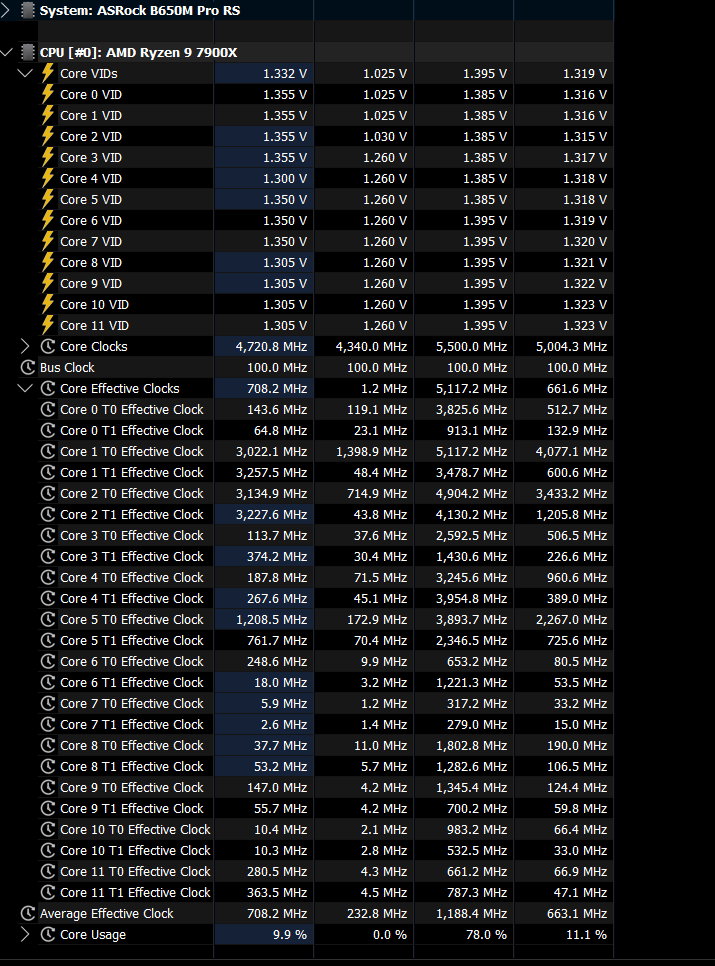Click the voltage icon next to Core 2 VID
Viewport: 715px width, 966px height.
[x=47, y=136]
